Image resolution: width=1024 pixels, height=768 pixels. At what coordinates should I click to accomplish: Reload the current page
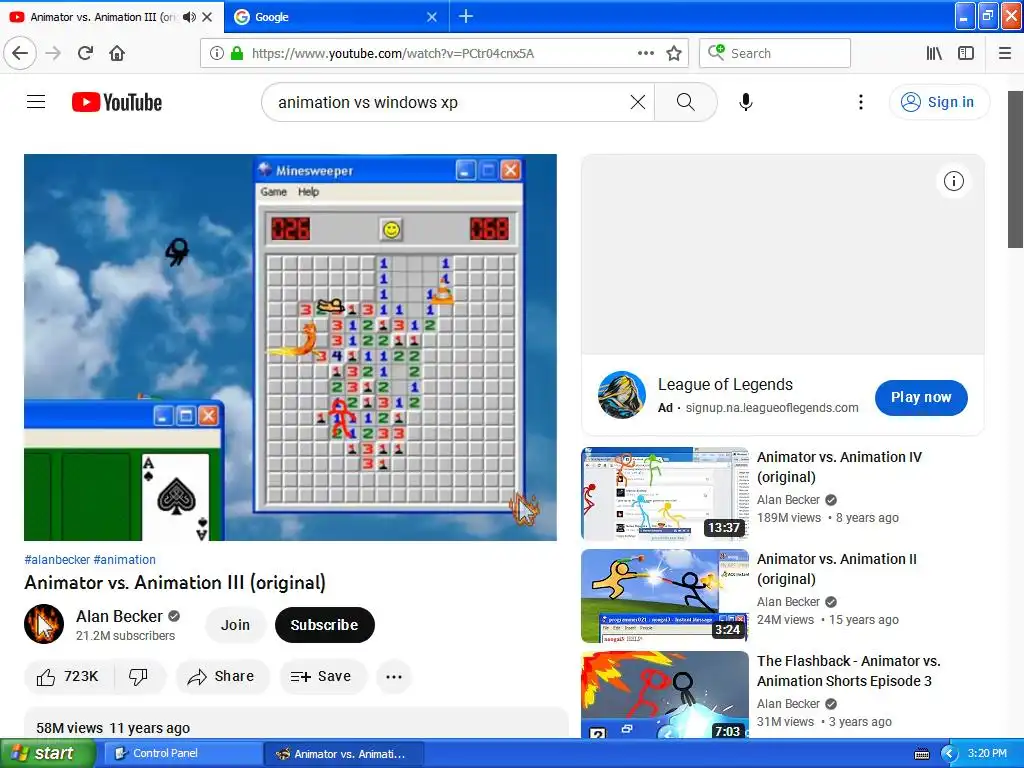(x=85, y=53)
